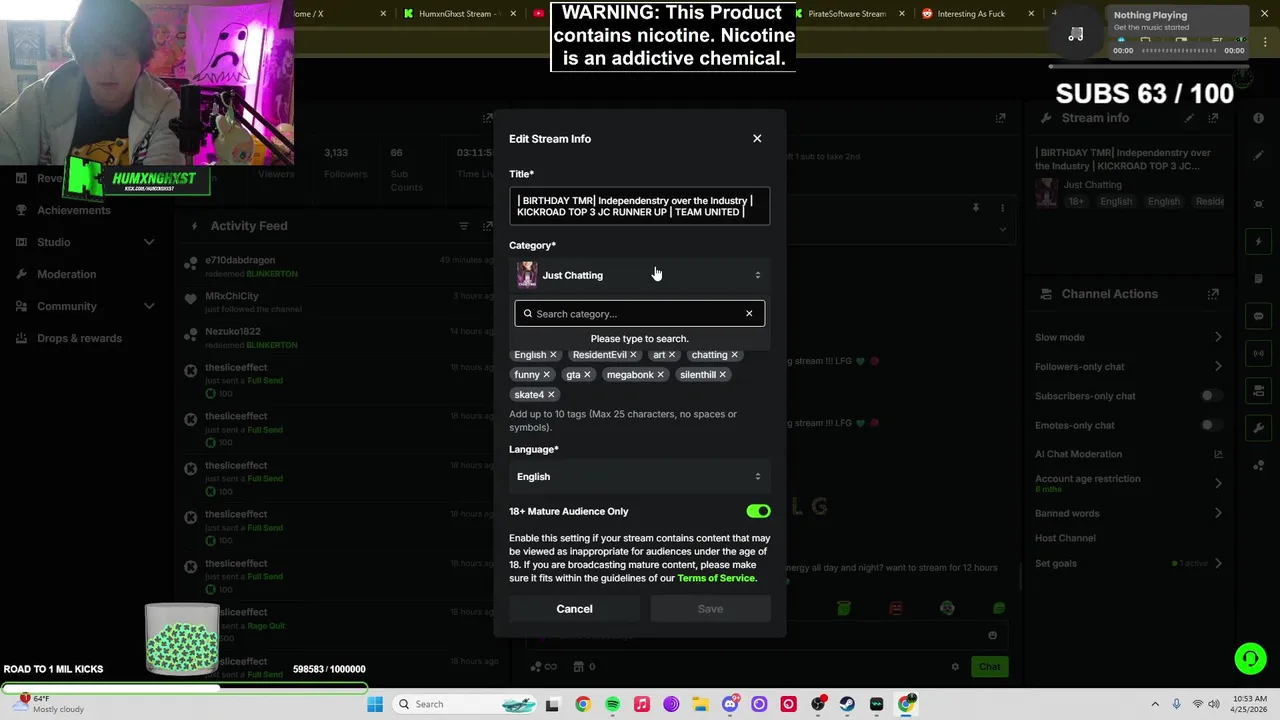The width and height of the screenshot is (1280, 720).
Task: Save the stream info changes
Action: [x=710, y=609]
